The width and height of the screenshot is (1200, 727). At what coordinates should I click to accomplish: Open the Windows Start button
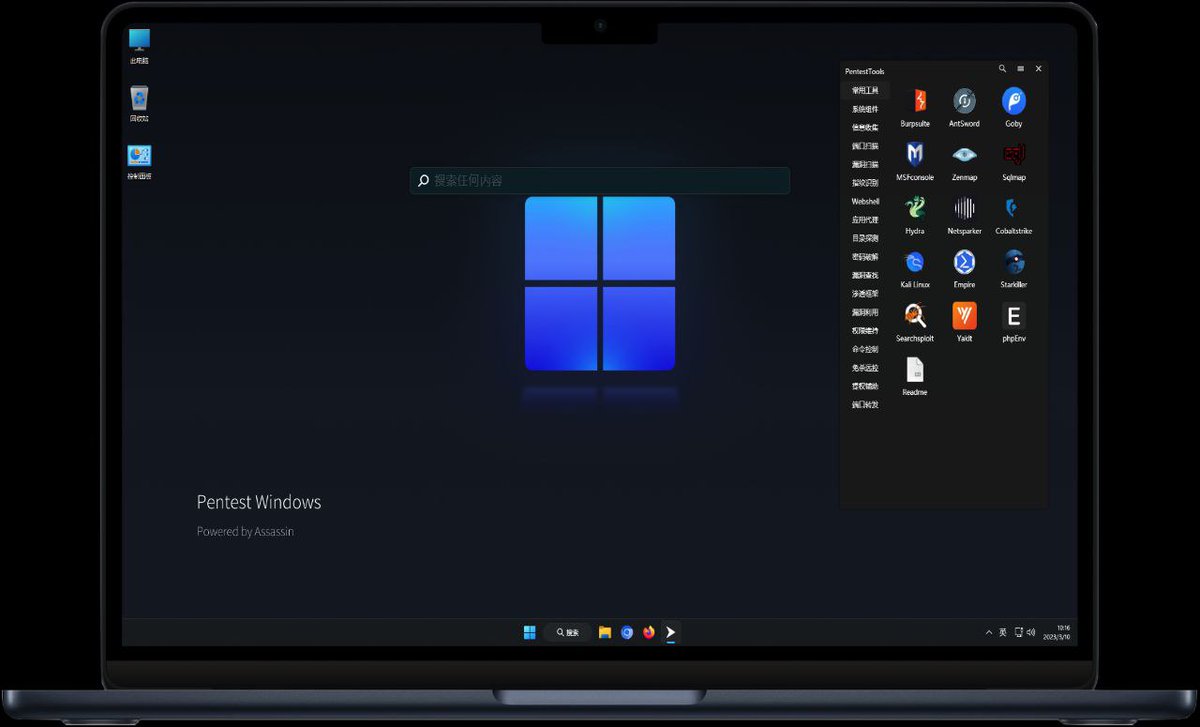(530, 632)
